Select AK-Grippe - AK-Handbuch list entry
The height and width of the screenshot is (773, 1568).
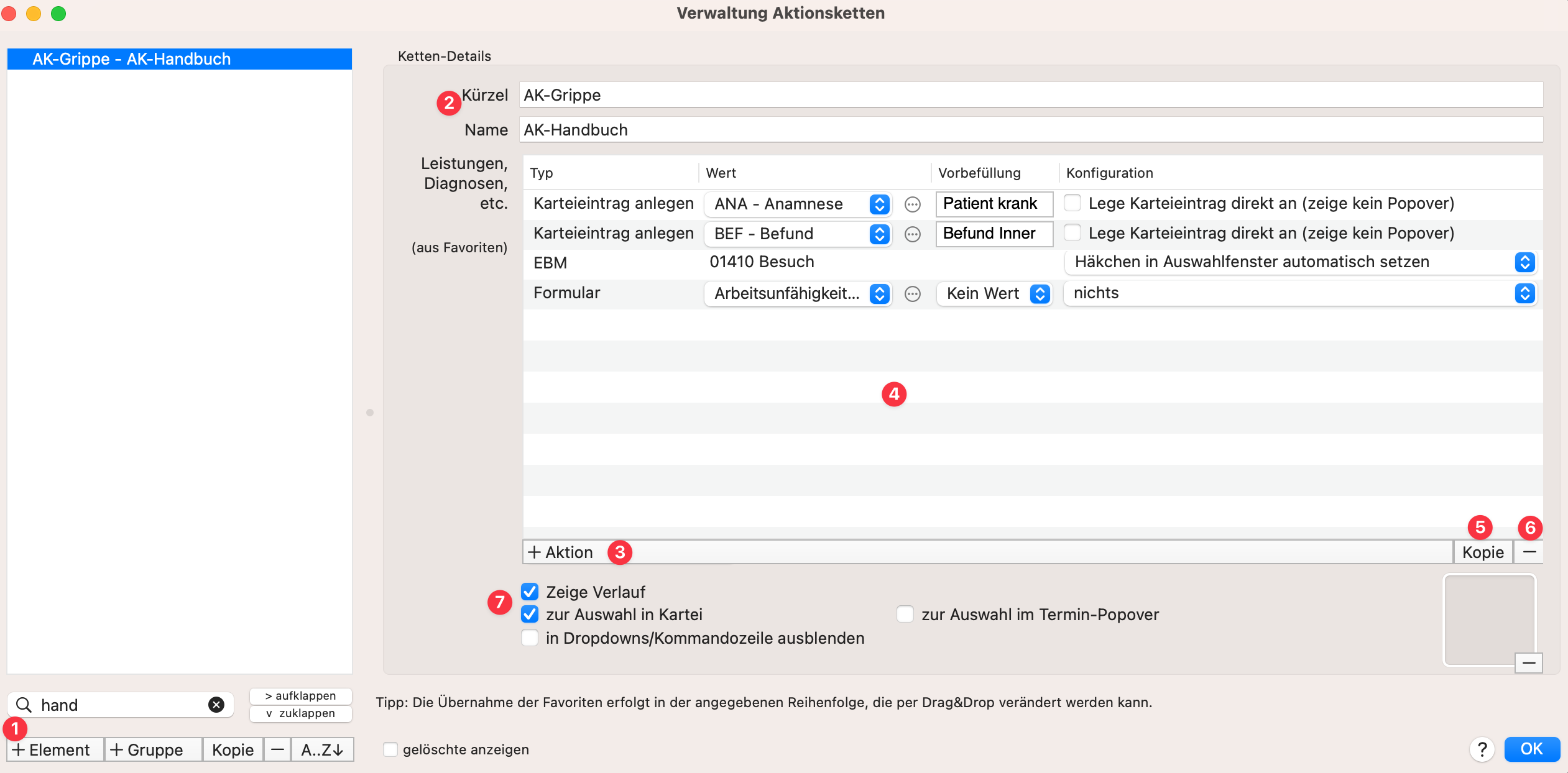coord(180,59)
